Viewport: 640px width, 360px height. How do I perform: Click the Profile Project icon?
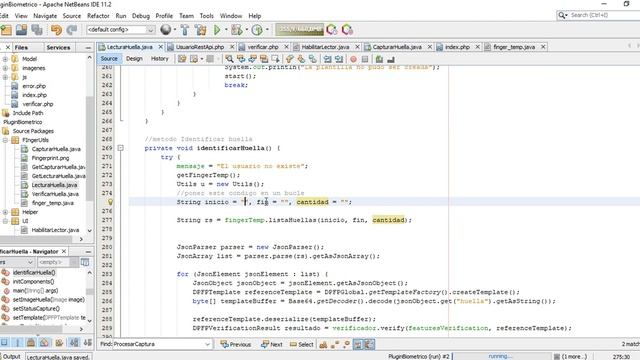pos(257,29)
